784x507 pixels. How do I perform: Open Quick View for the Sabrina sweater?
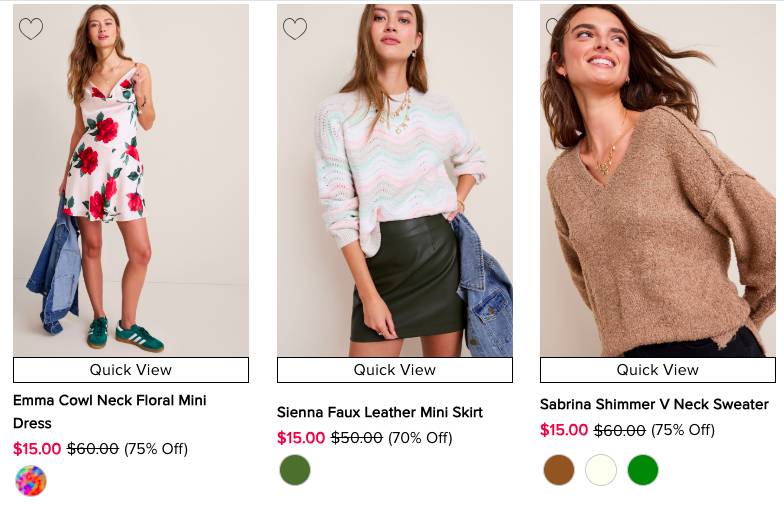click(x=658, y=370)
